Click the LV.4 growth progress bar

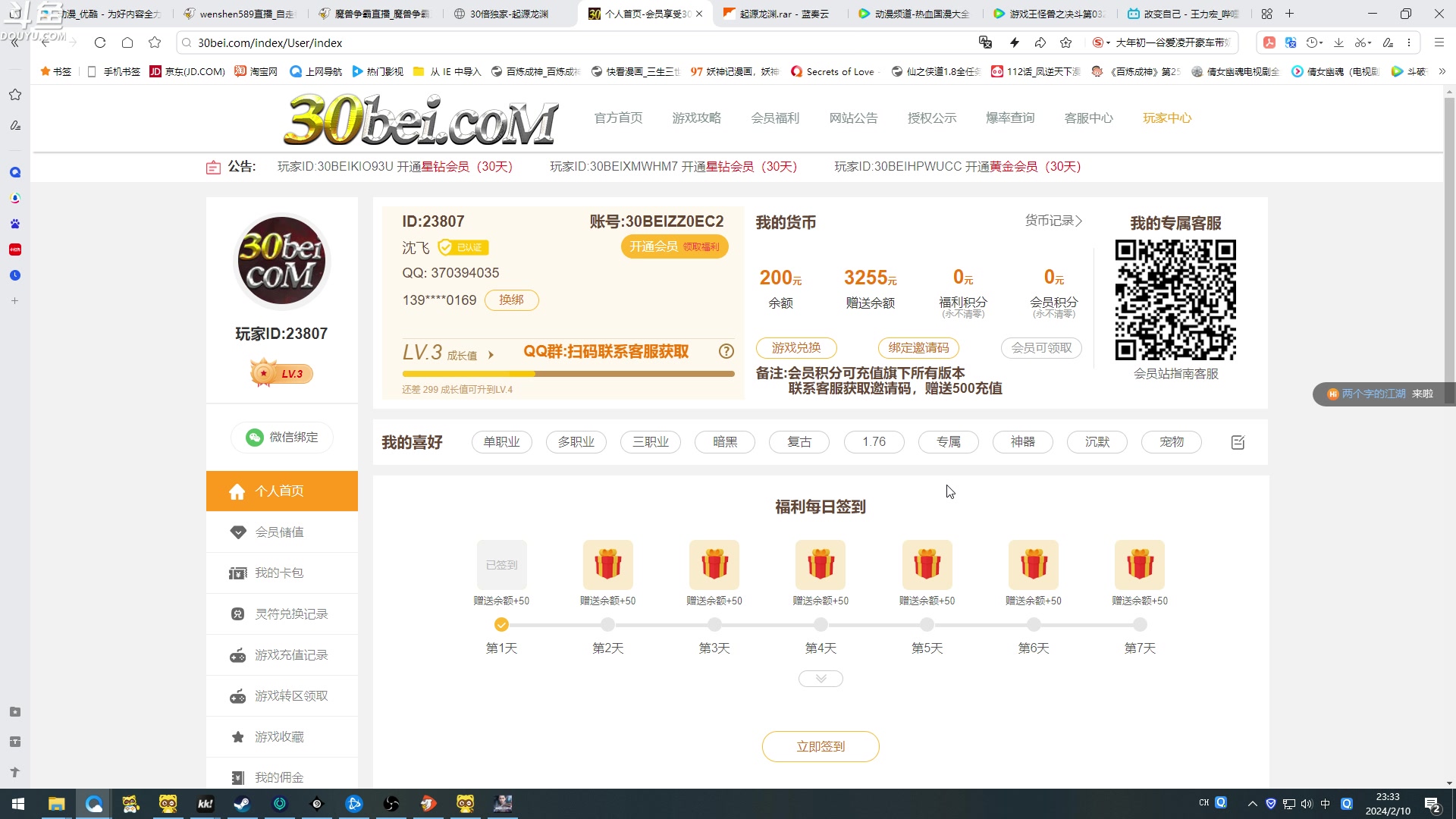(x=569, y=373)
